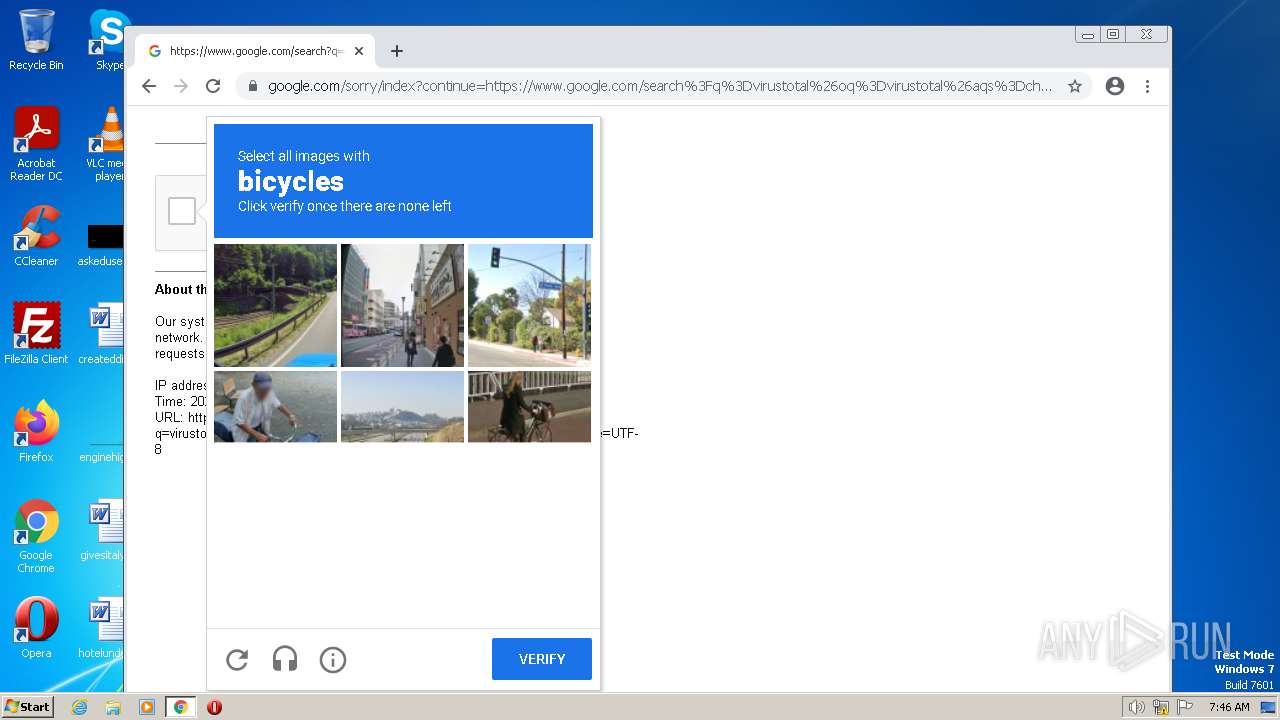Open Opera browser shortcut
The width and height of the screenshot is (1280, 720).
point(36,628)
